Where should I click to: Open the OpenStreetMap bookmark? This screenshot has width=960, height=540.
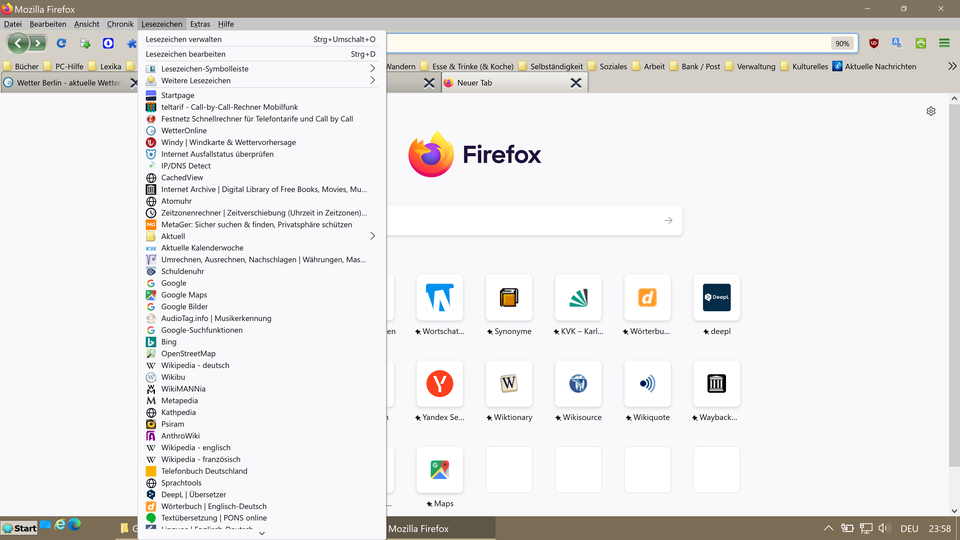tap(261, 353)
